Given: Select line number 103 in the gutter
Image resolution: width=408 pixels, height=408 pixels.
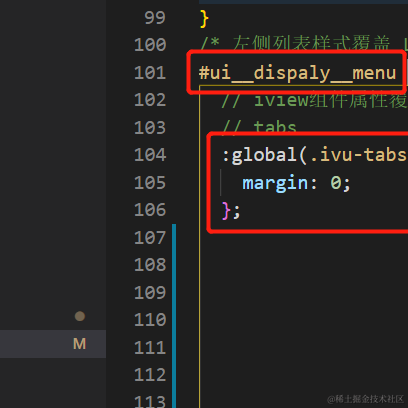Looking at the screenshot, I should pos(150,128).
